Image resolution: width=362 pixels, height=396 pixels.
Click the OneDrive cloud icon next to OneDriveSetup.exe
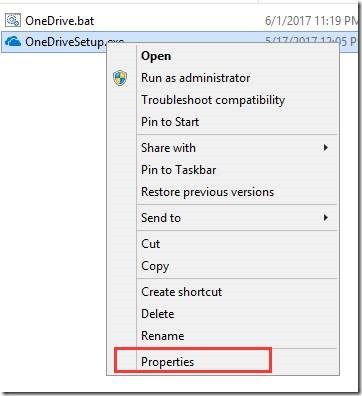point(13,41)
